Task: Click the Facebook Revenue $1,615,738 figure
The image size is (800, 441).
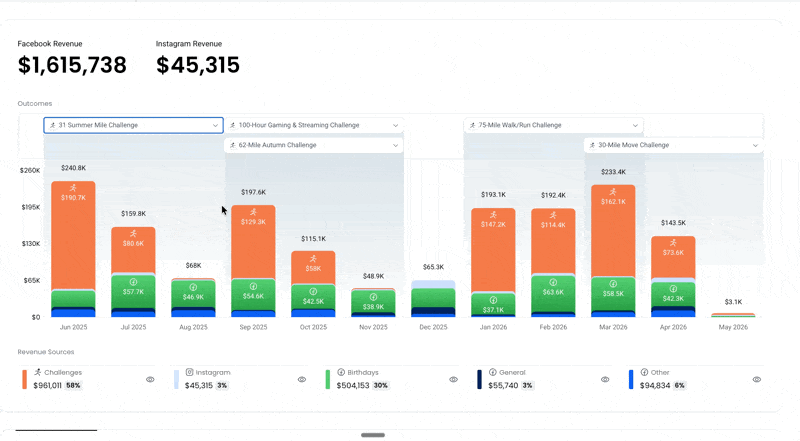Action: 72,65
